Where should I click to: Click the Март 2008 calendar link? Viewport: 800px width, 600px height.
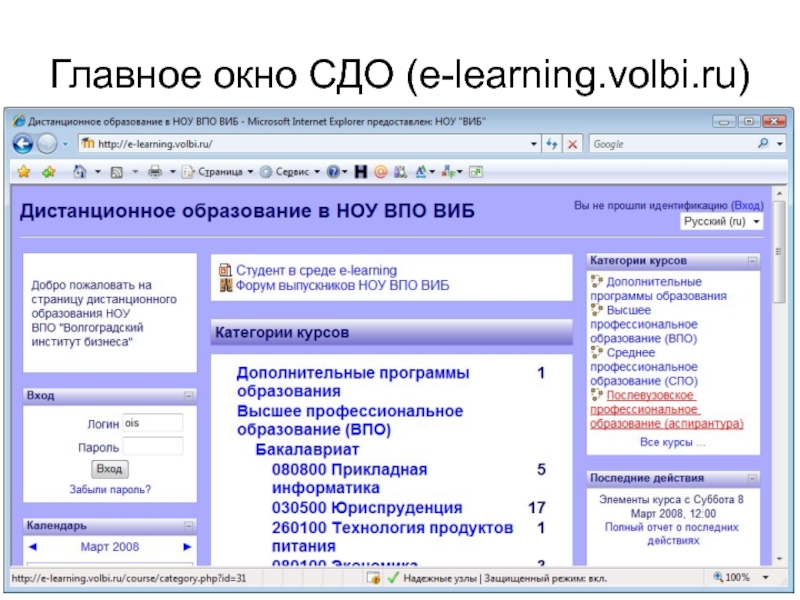click(x=110, y=547)
